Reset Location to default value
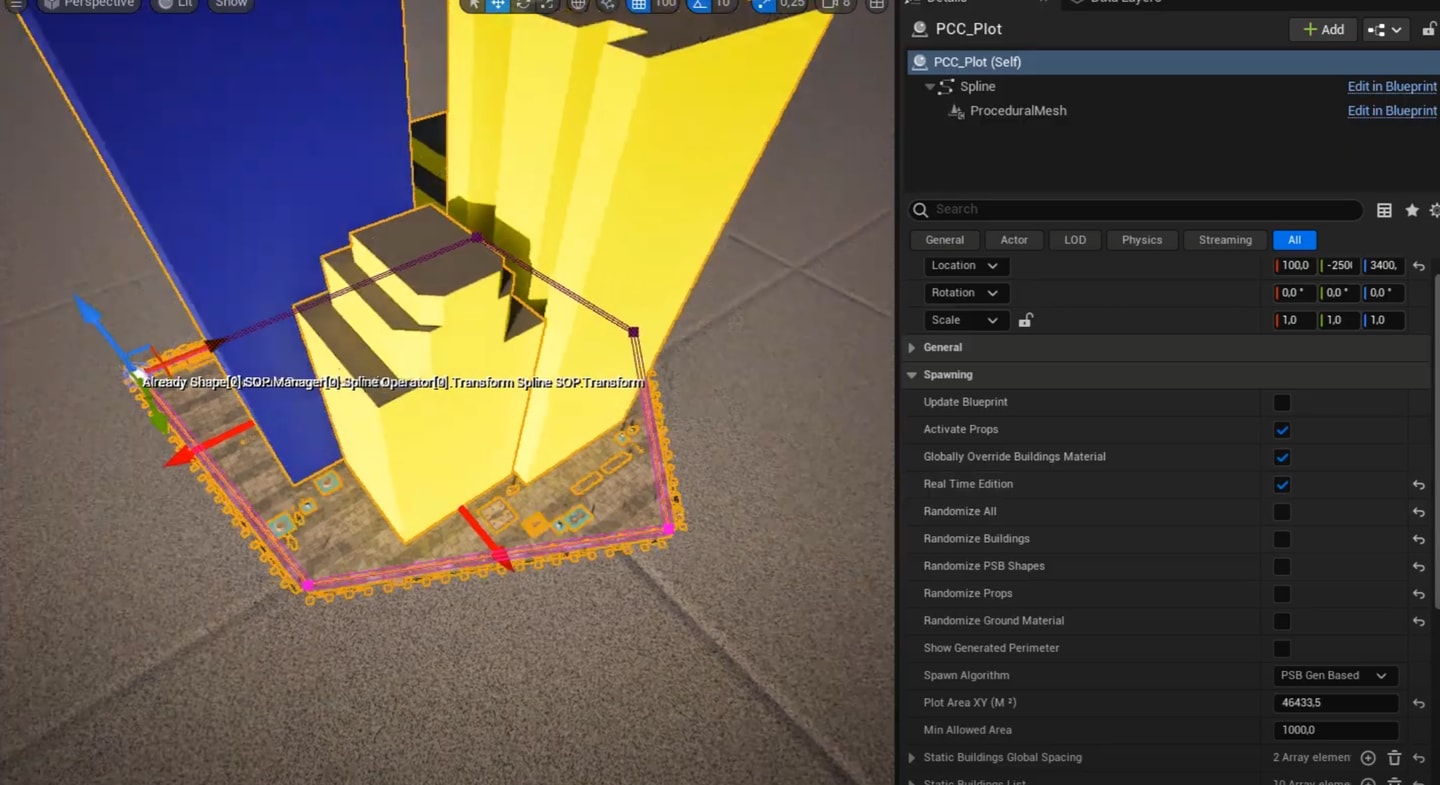This screenshot has height=785, width=1440. tap(1418, 266)
